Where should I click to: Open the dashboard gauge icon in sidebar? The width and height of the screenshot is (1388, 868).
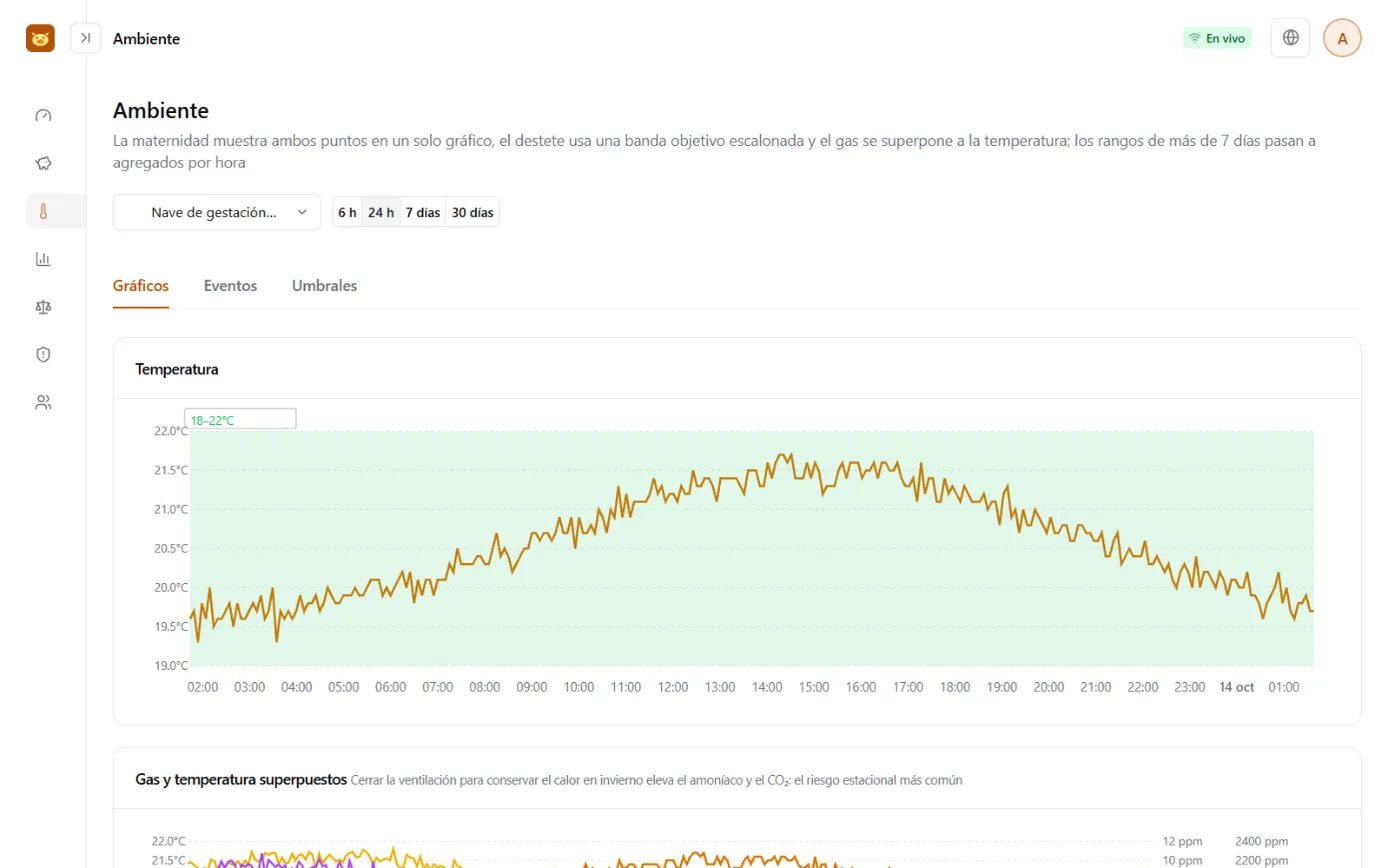[x=43, y=115]
